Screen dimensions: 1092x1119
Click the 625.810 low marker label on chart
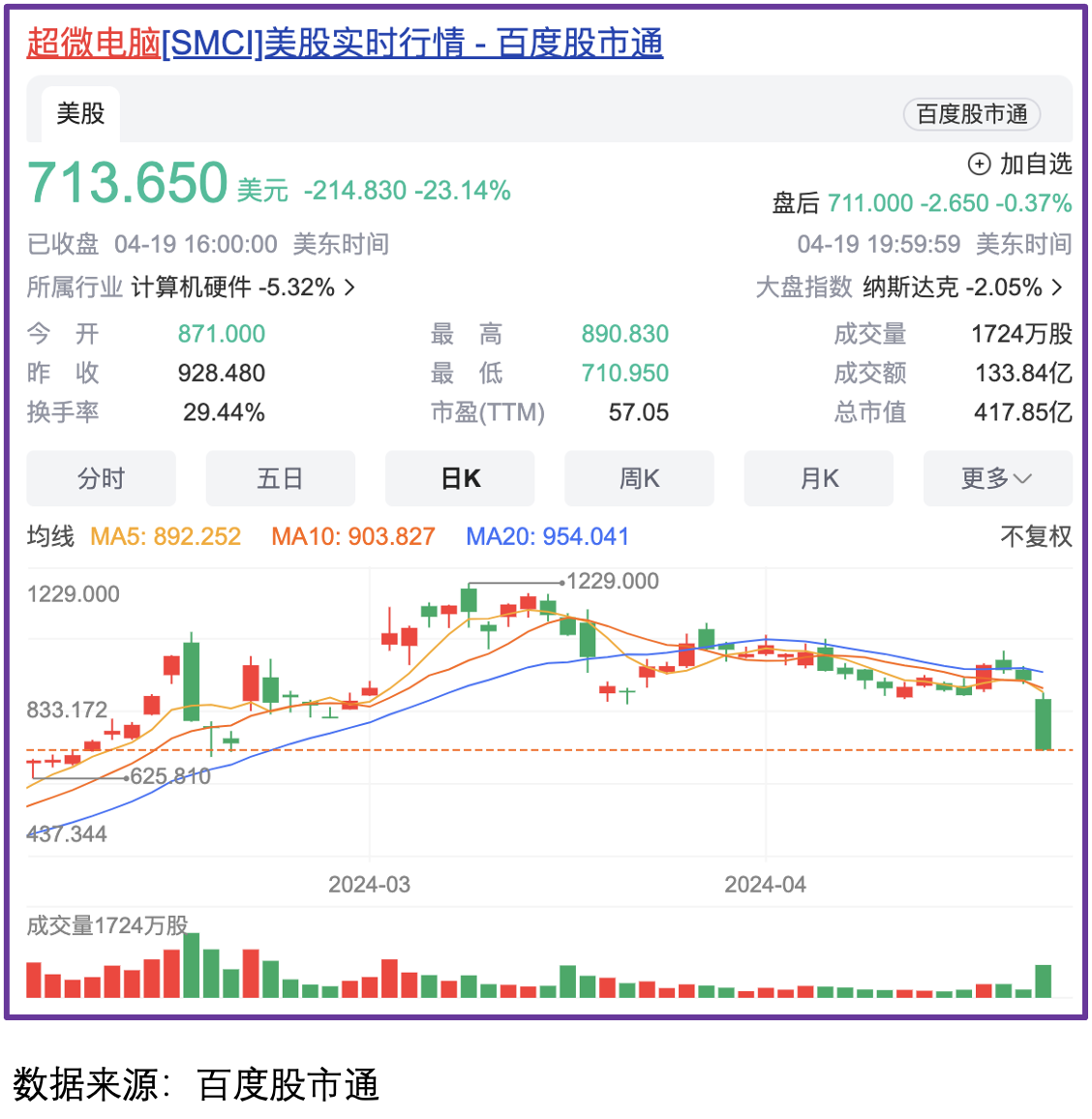pos(170,775)
